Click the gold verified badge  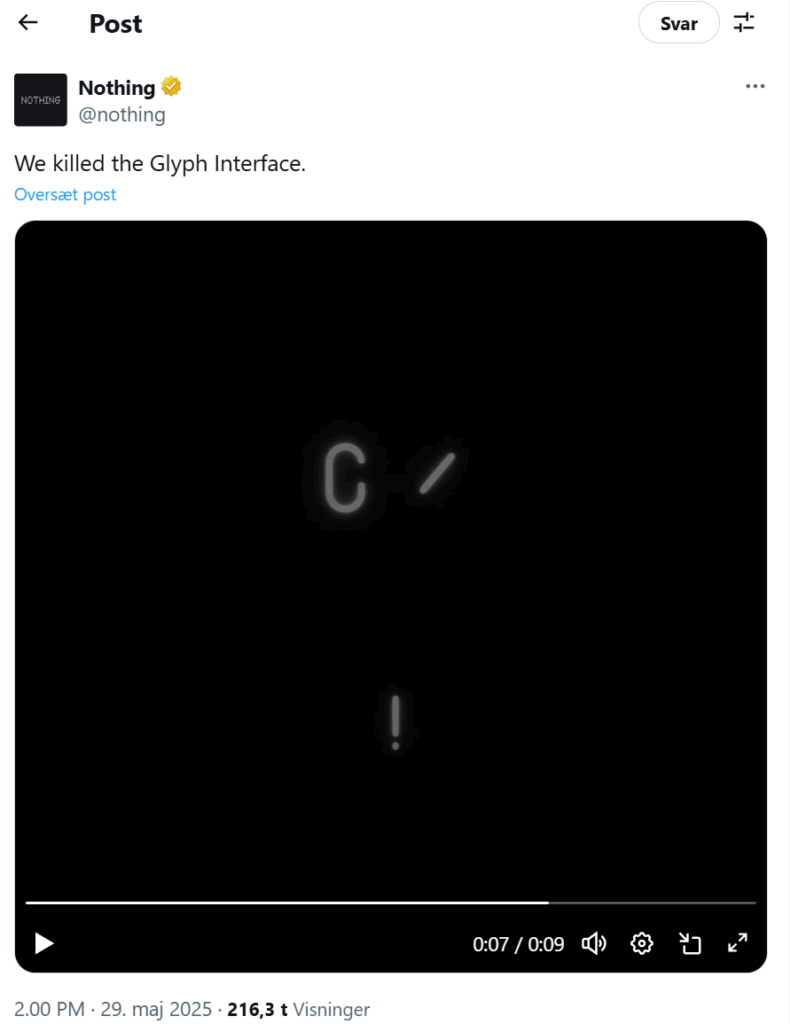click(x=171, y=86)
